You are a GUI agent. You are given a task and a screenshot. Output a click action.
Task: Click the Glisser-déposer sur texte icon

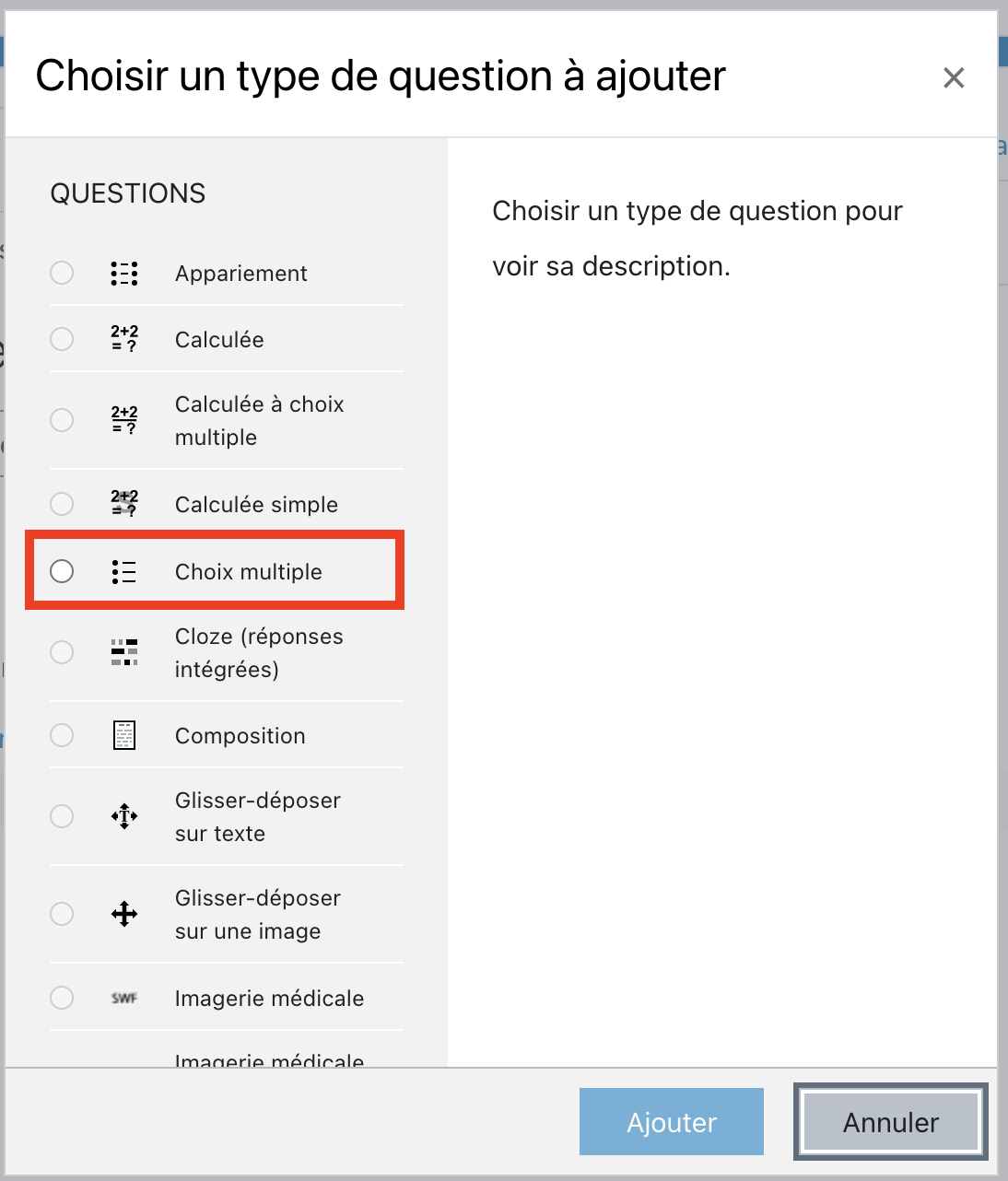coord(124,816)
